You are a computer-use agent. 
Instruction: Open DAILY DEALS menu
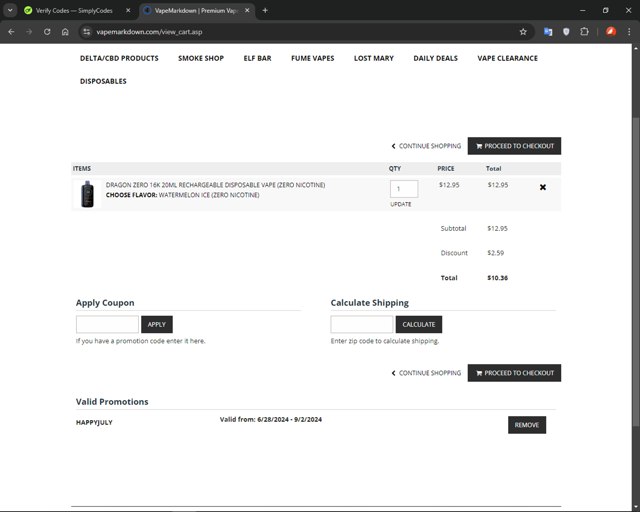(x=436, y=58)
